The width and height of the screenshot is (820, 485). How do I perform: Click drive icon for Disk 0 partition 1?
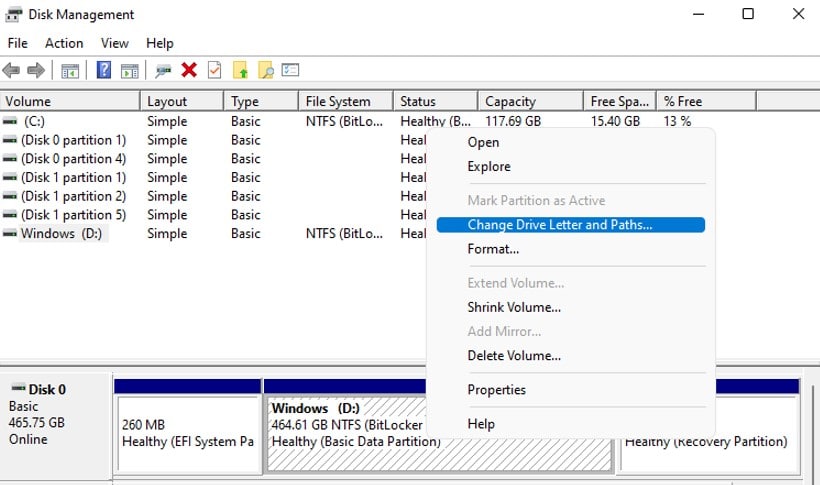pyautogui.click(x=10, y=140)
